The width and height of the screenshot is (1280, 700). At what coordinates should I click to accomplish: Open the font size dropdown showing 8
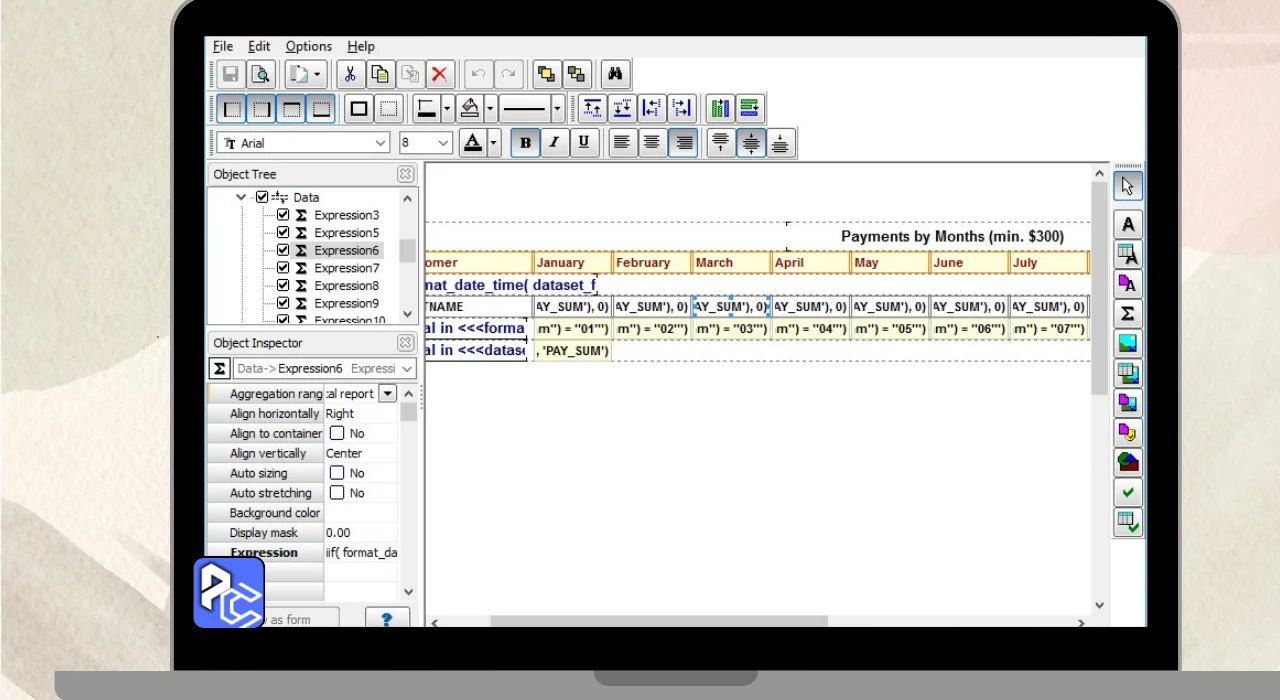[x=444, y=143]
